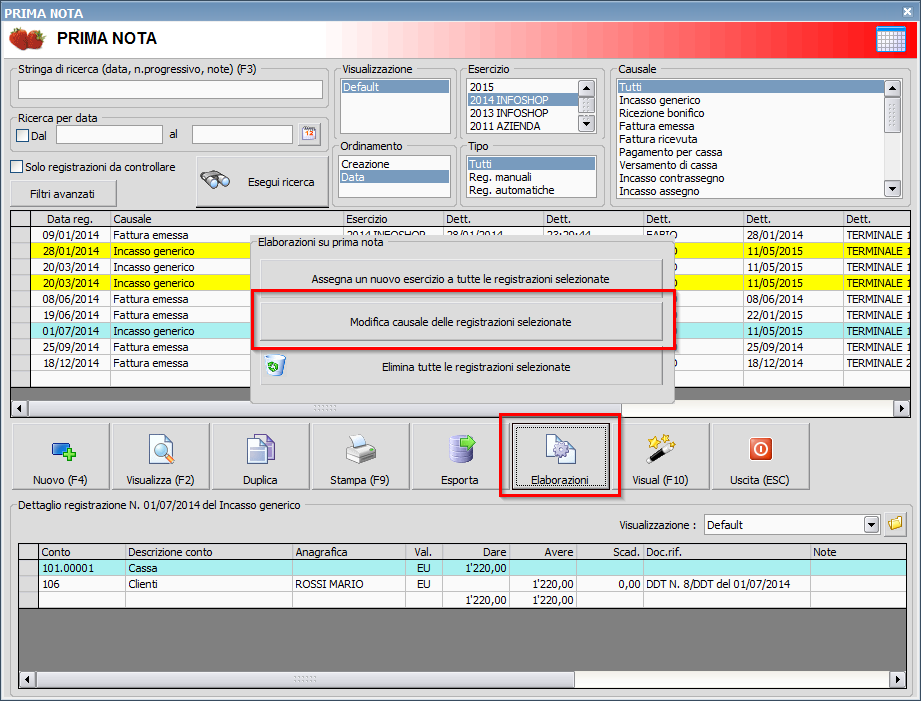The height and width of the screenshot is (701, 921).
Task: Click the ROSSI MARIO anagrafica cell
Action: [x=349, y=584]
